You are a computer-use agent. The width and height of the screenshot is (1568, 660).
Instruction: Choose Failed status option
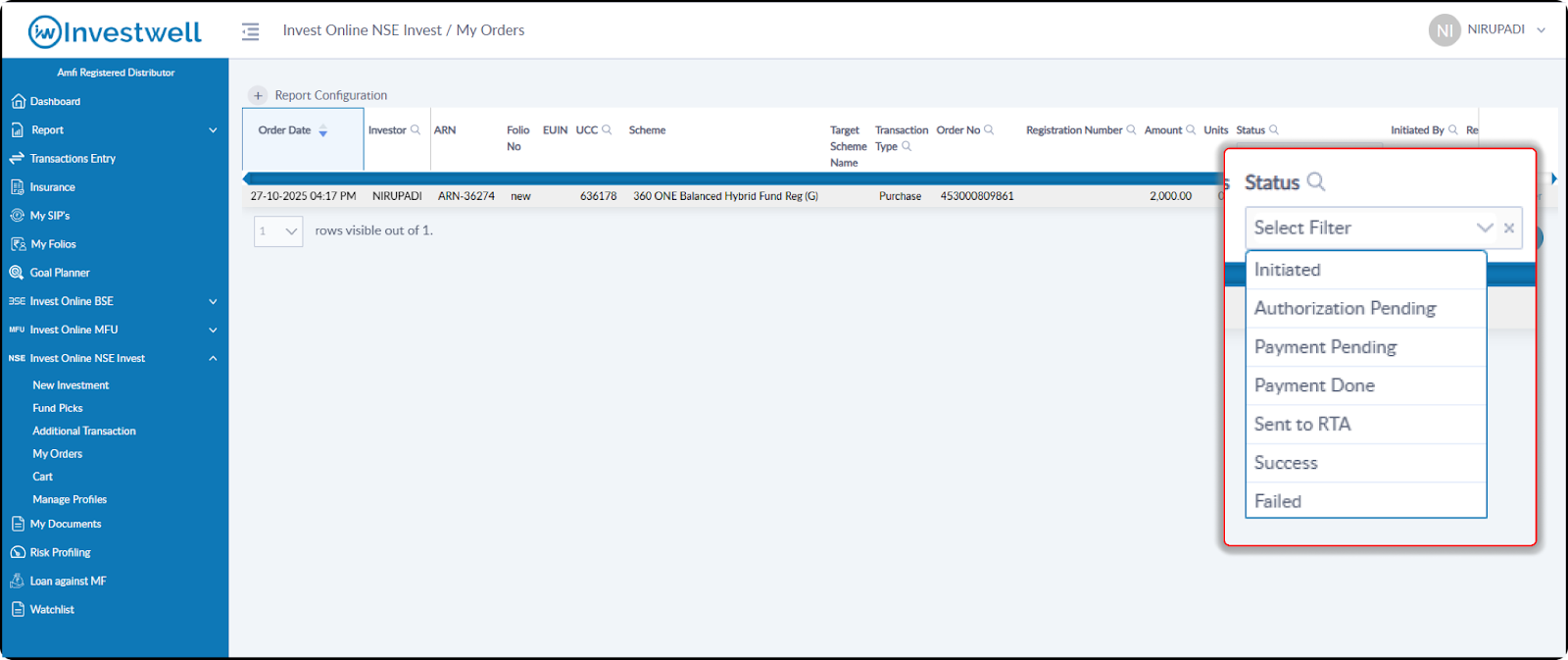click(x=1366, y=501)
